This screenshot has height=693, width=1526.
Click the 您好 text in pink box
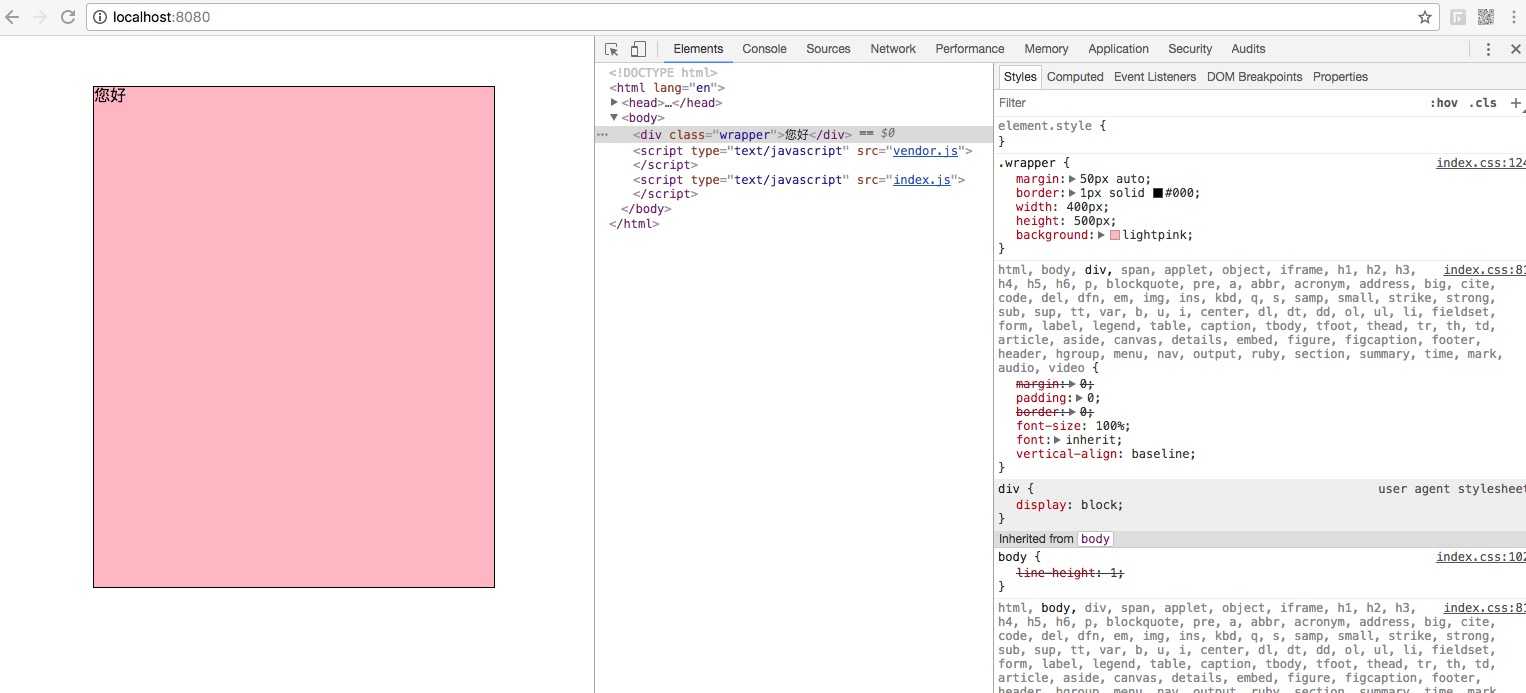110,96
